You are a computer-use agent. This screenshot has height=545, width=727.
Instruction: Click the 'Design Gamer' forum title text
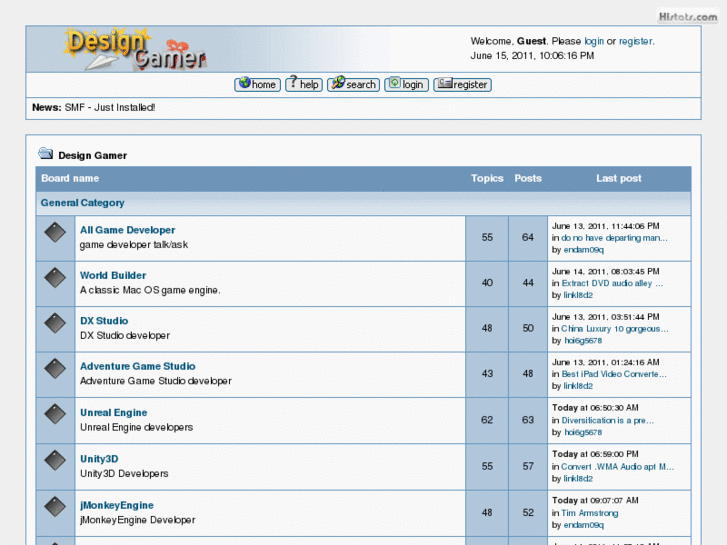[92, 156]
